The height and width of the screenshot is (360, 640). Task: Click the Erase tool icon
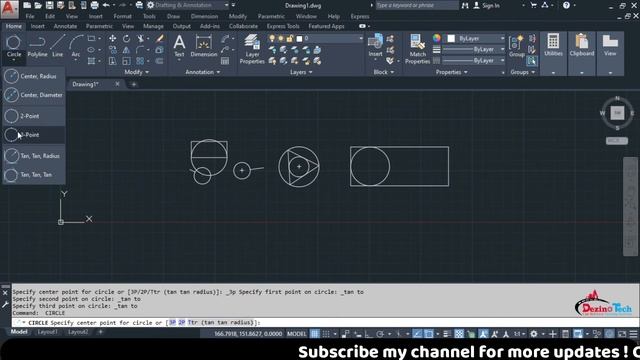coord(160,38)
